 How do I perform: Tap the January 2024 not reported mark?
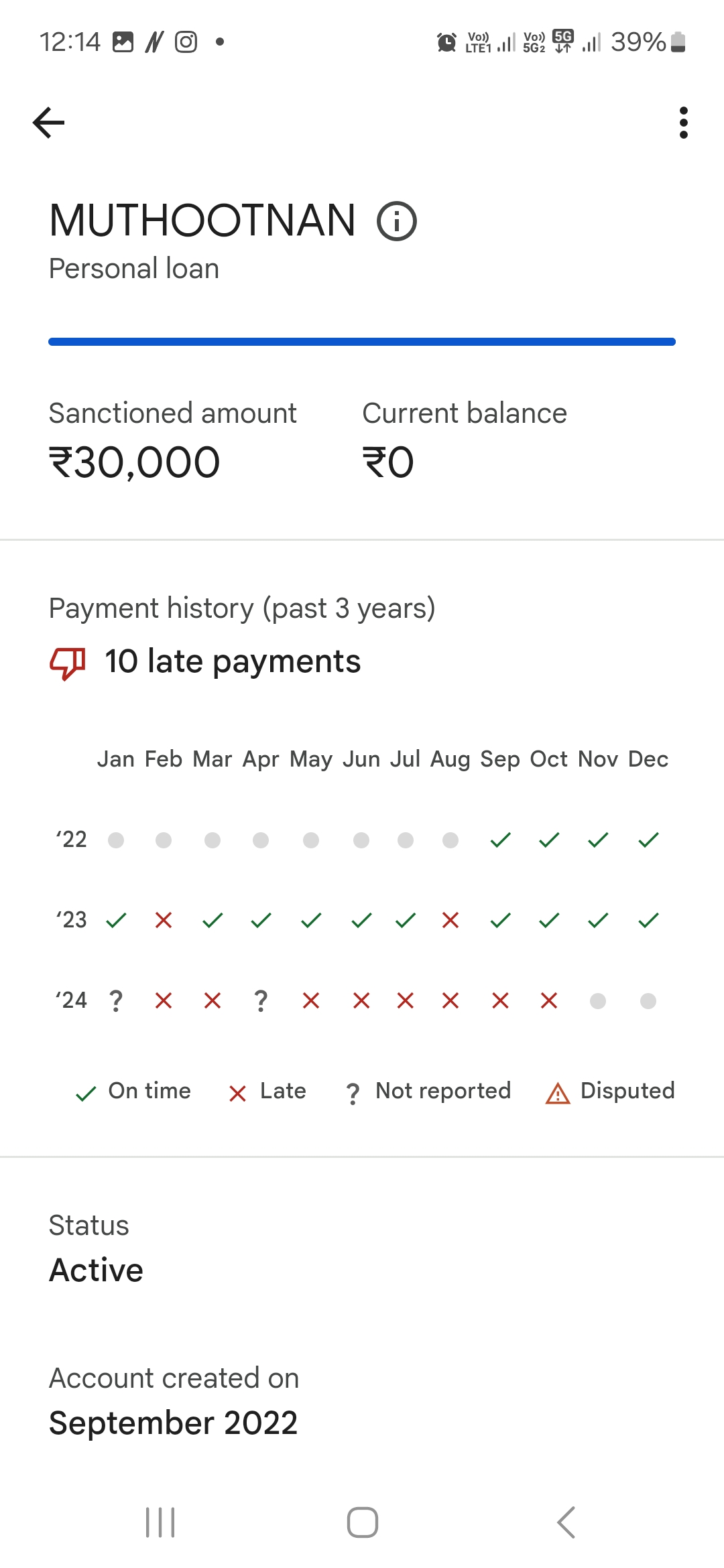tap(116, 1001)
